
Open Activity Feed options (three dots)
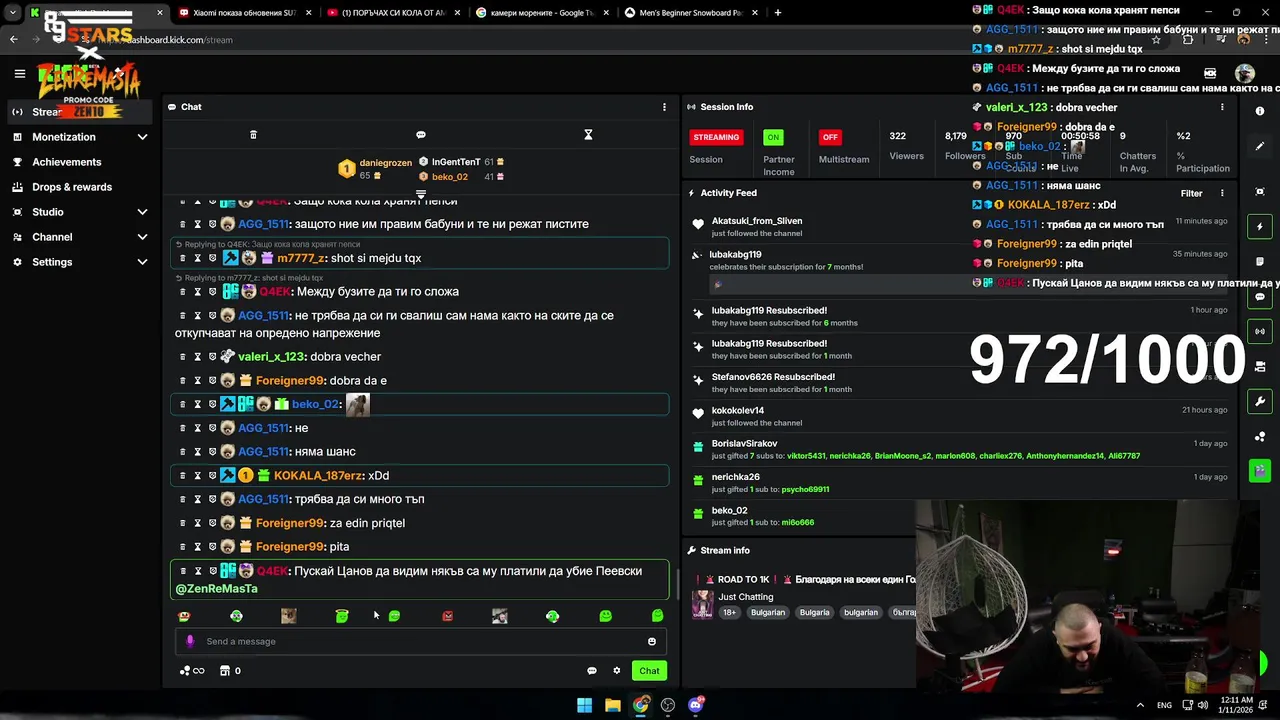(x=1222, y=193)
